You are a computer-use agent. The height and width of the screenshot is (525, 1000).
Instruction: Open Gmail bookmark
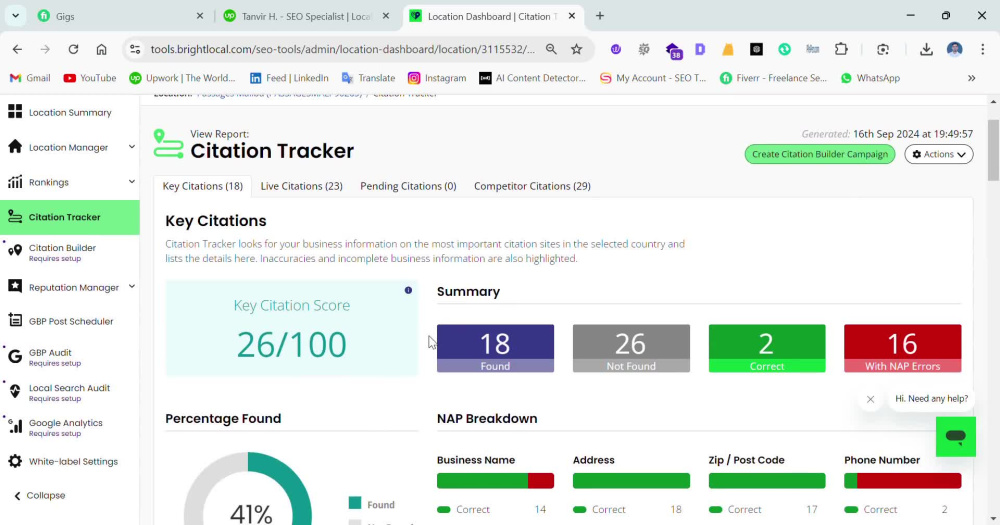(30, 78)
